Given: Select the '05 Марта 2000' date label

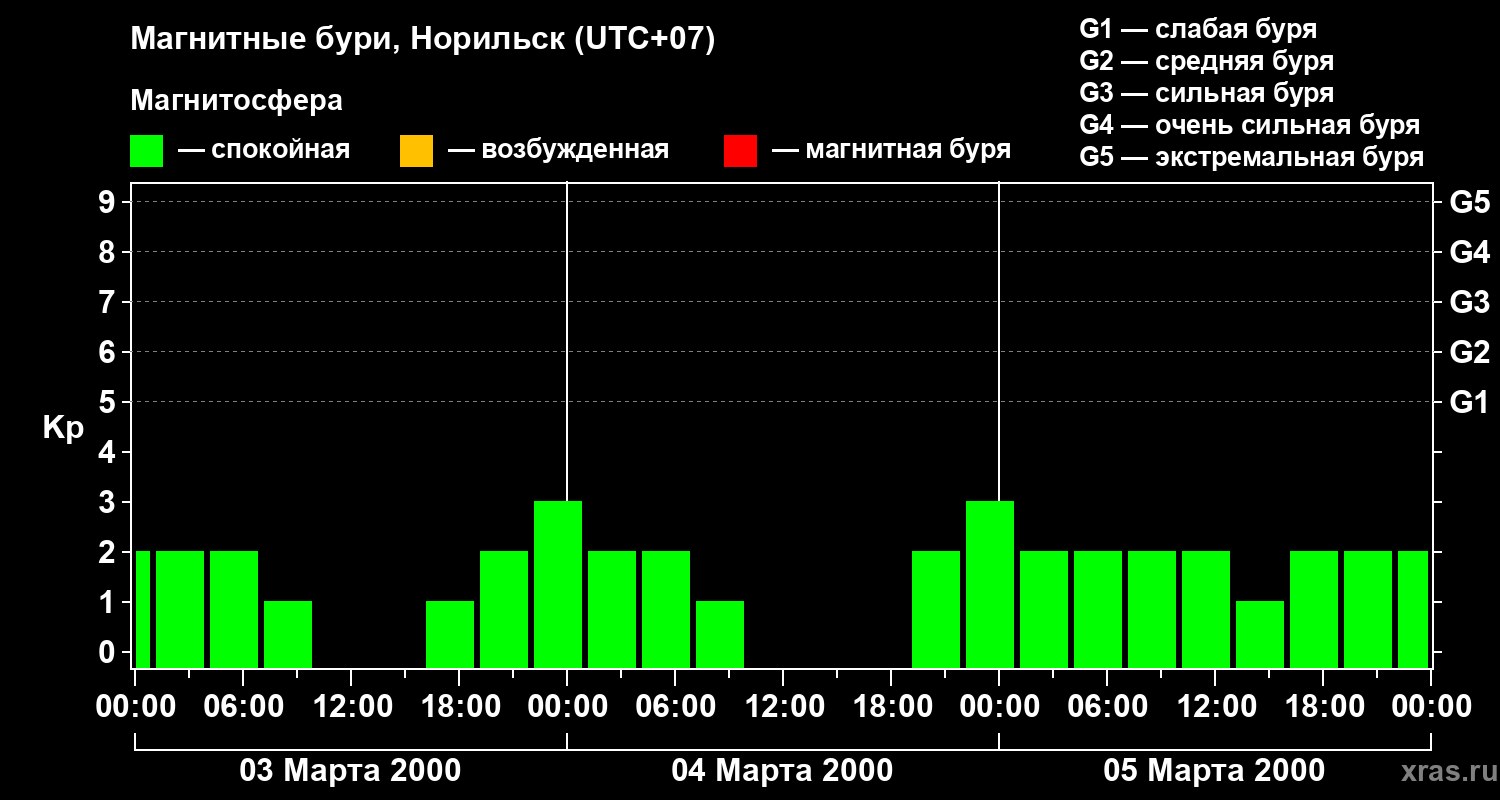Looking at the screenshot, I should (1214, 771).
